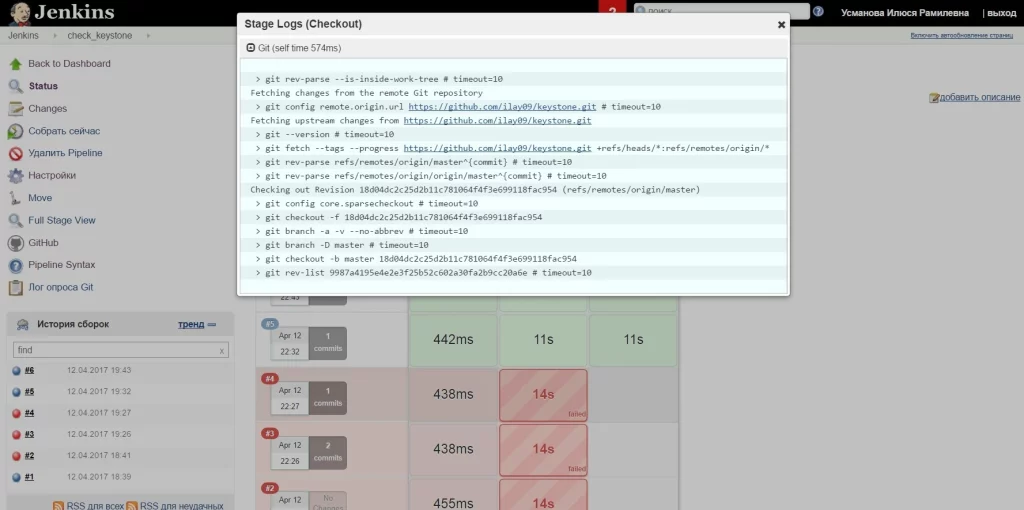Click the Status magnifier icon
Screen dimensions: 1024x510
click(x=16, y=86)
